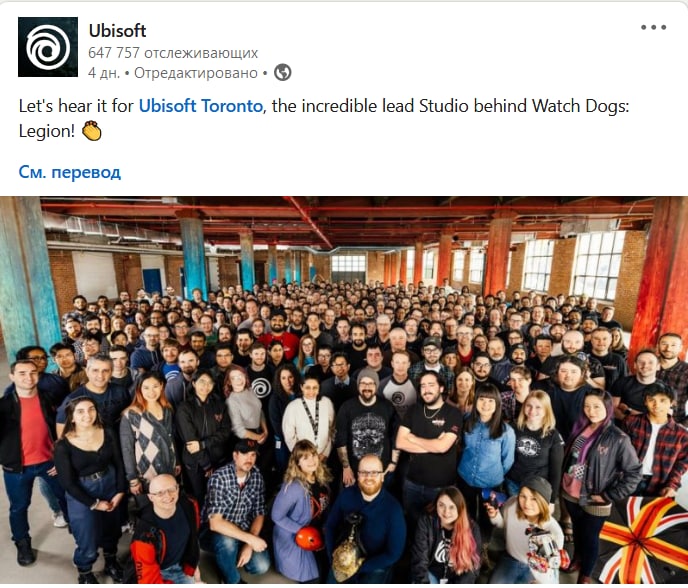
Task: Open the Ubisoft swirl logo avatar
Action: [48, 47]
